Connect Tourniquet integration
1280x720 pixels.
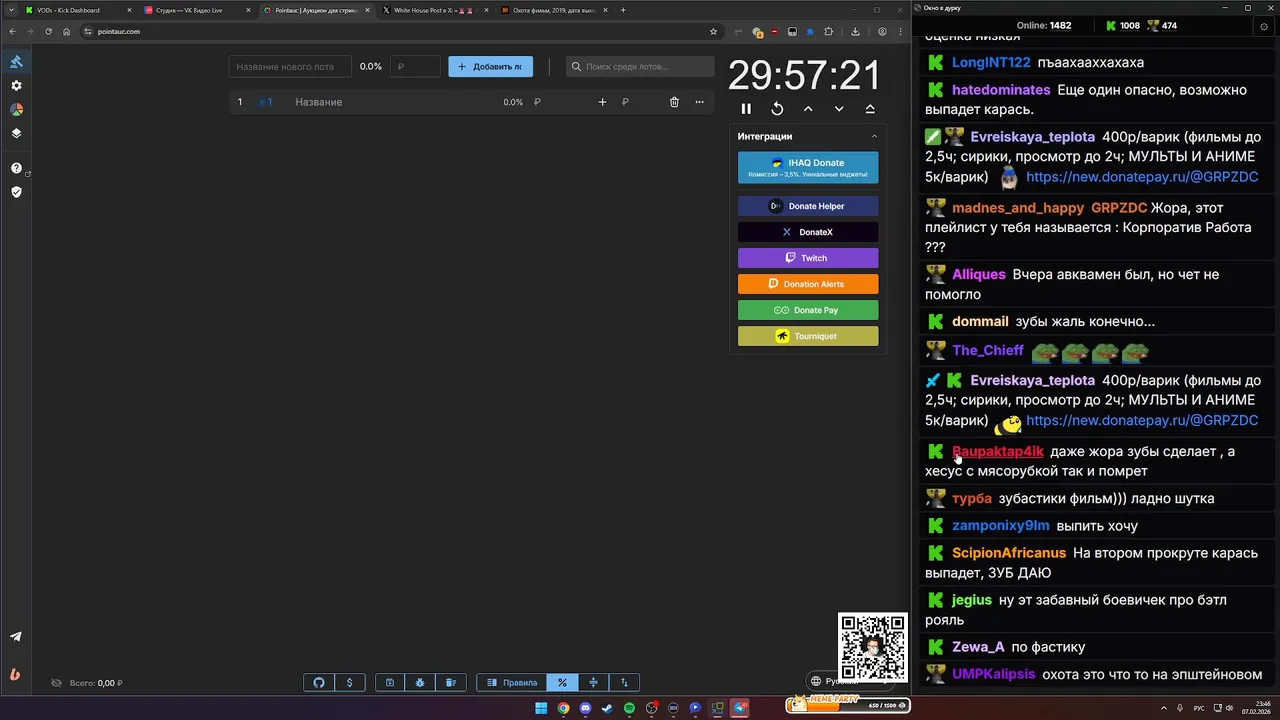[x=808, y=336]
